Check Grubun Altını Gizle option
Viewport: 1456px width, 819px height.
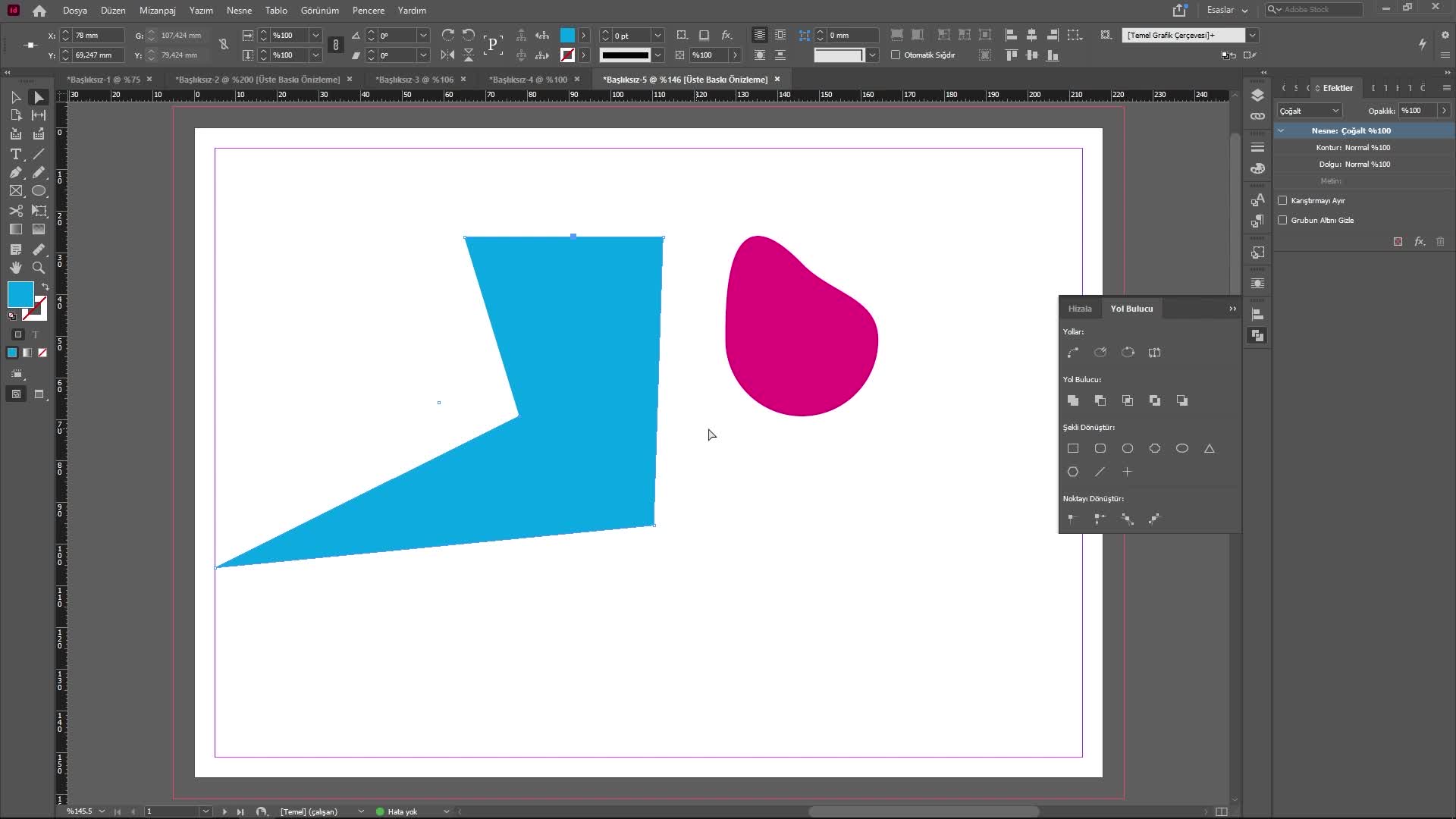(x=1283, y=221)
